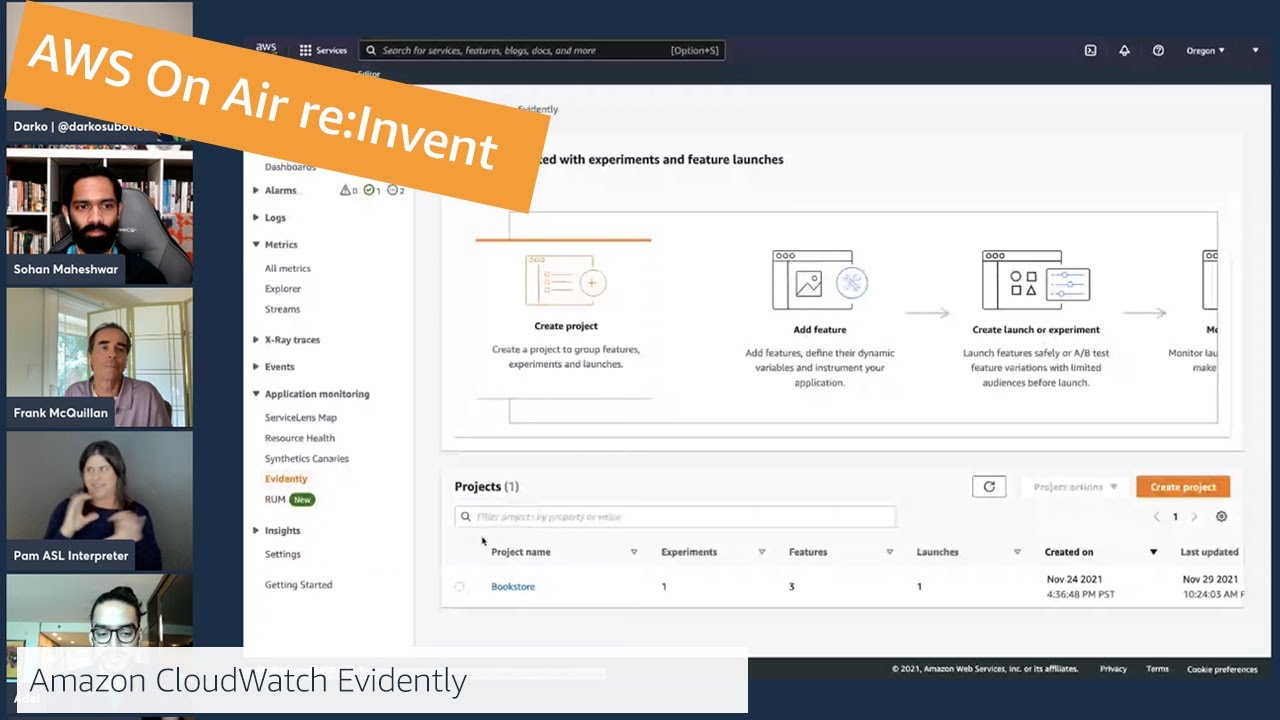Select Evidently in the sidebar

pos(286,479)
